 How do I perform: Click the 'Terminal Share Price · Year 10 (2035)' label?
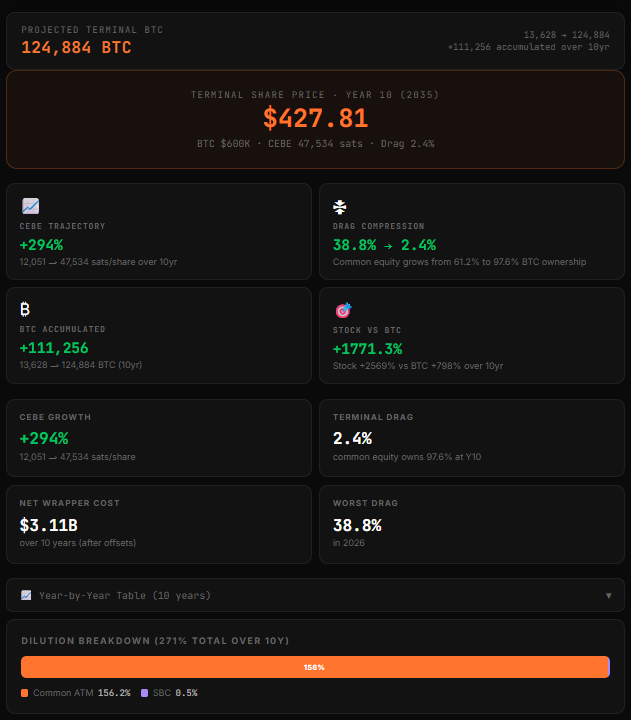tap(315, 95)
